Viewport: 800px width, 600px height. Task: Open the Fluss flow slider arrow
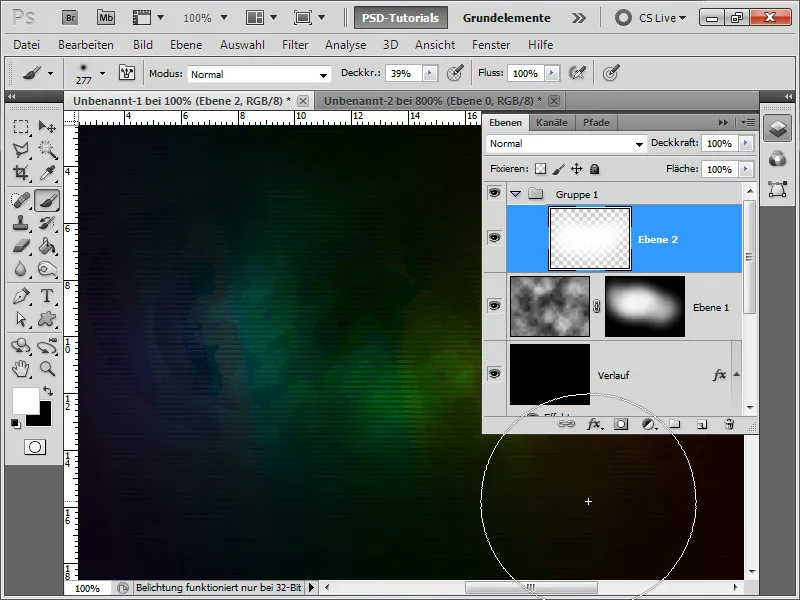click(552, 73)
